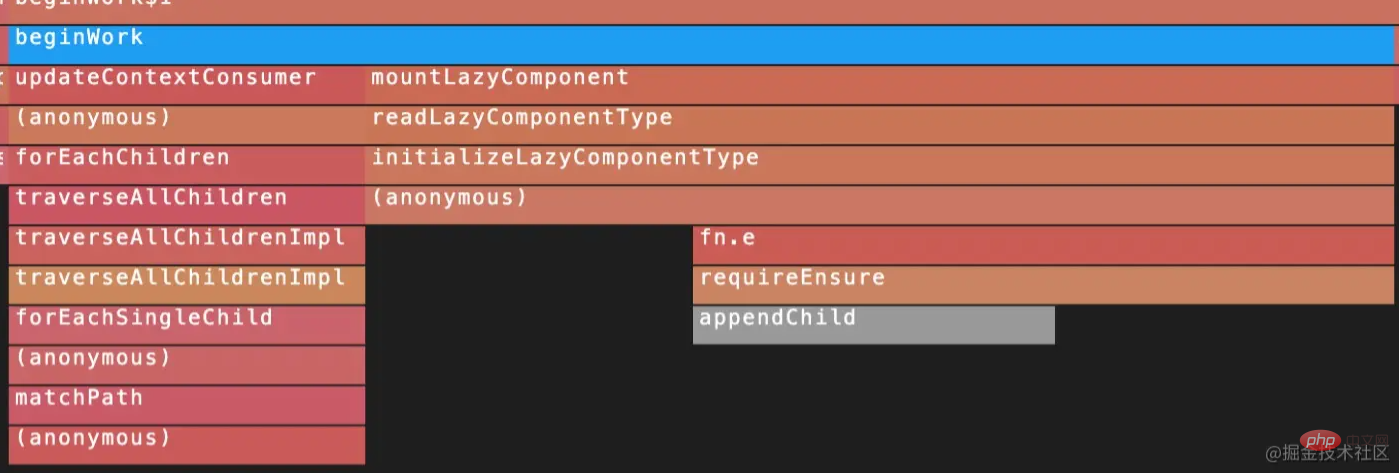The height and width of the screenshot is (473, 1399).
Task: Select the orange traverseAllChildrenImpl frame
Action: [186, 284]
